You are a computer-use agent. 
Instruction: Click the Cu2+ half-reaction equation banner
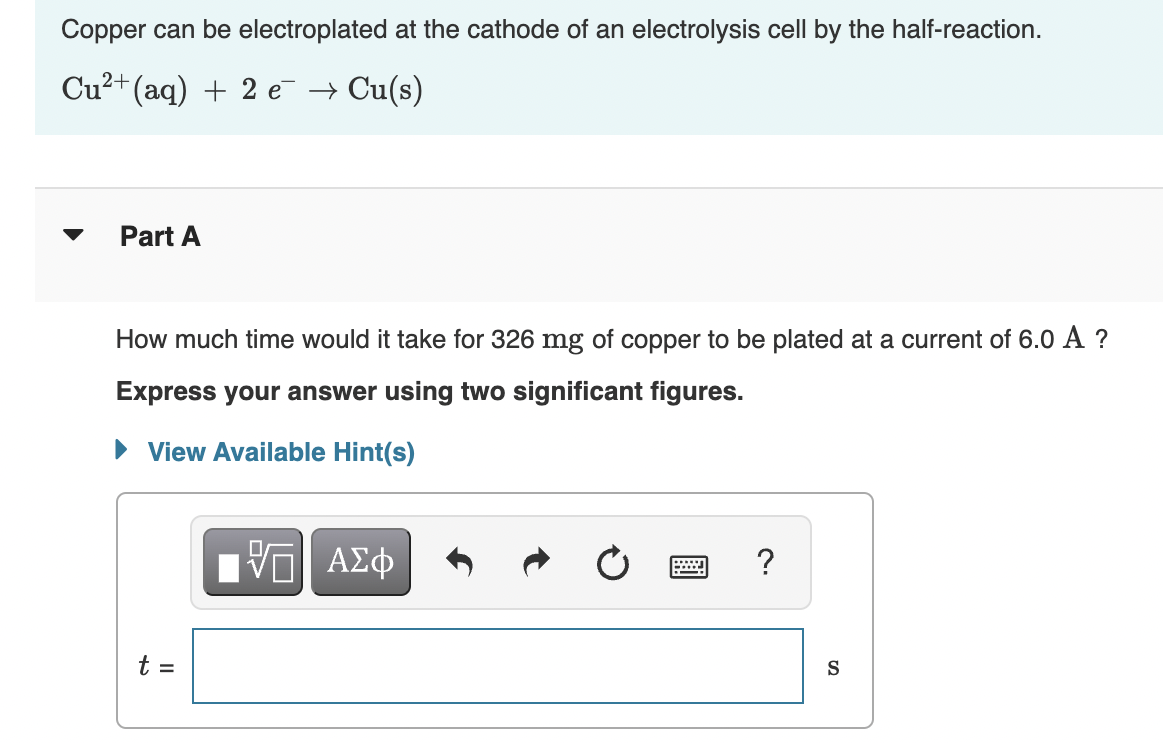click(x=243, y=88)
